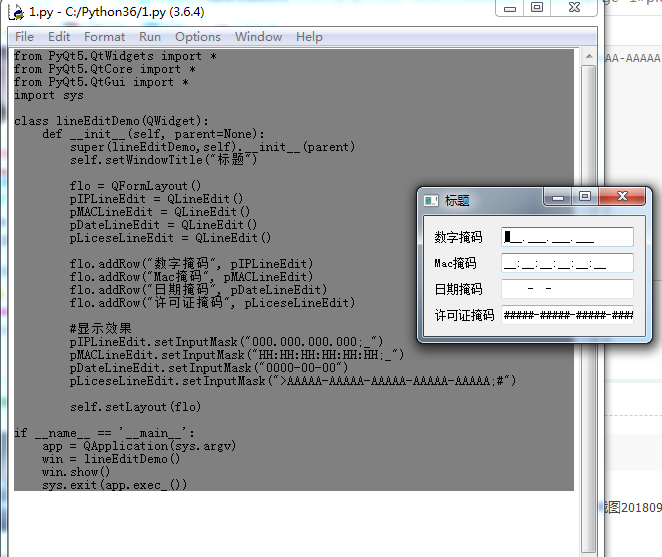Image resolution: width=662 pixels, height=557 pixels.
Task: Open the File menu
Action: [24, 37]
